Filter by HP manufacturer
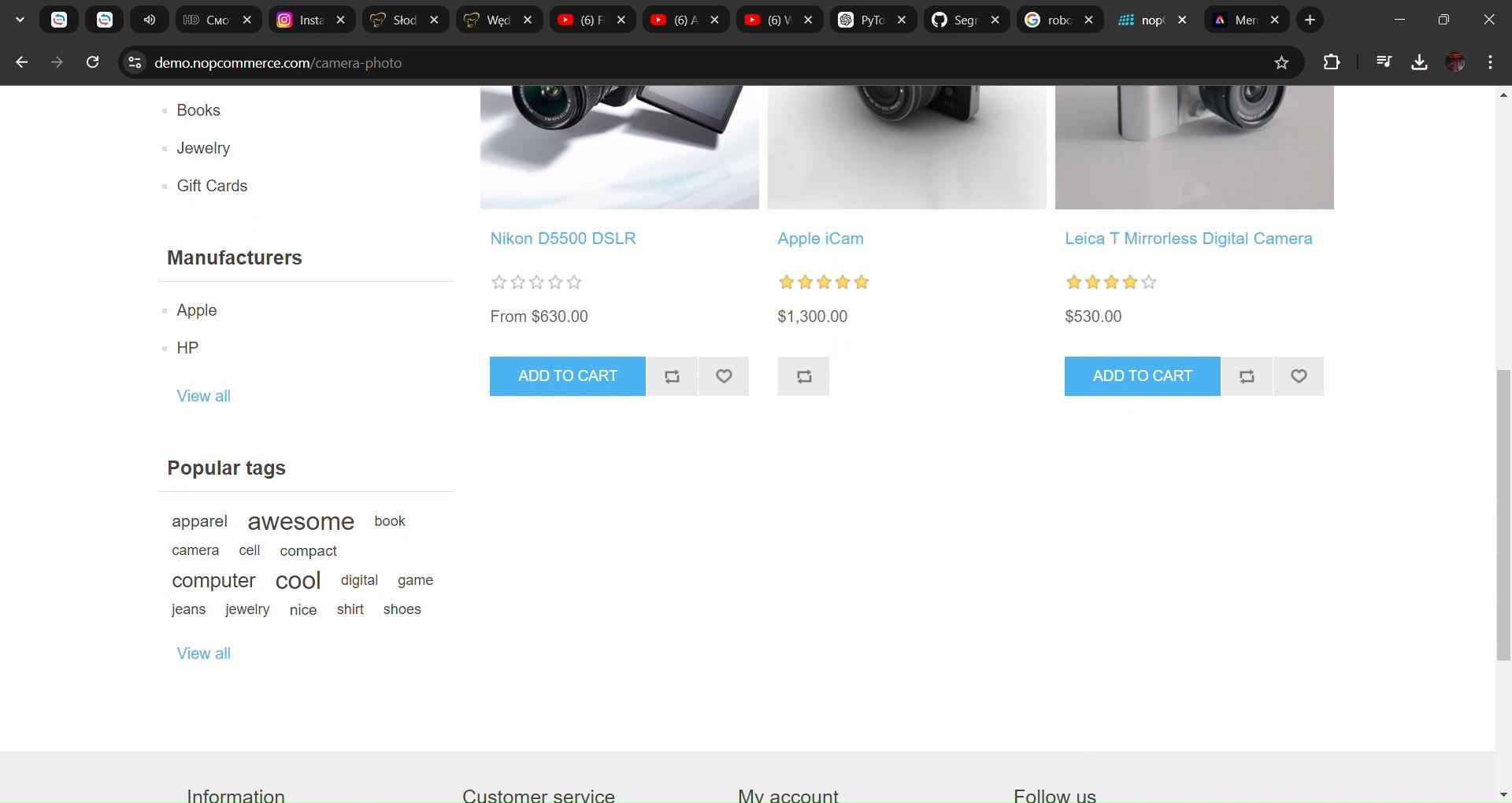Screen dimensions: 1512x803 (187, 348)
